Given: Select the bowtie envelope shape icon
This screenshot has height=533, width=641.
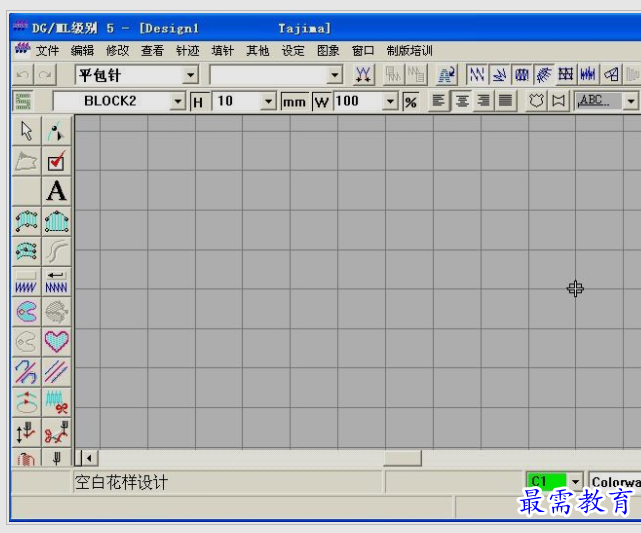Looking at the screenshot, I should [558, 101].
